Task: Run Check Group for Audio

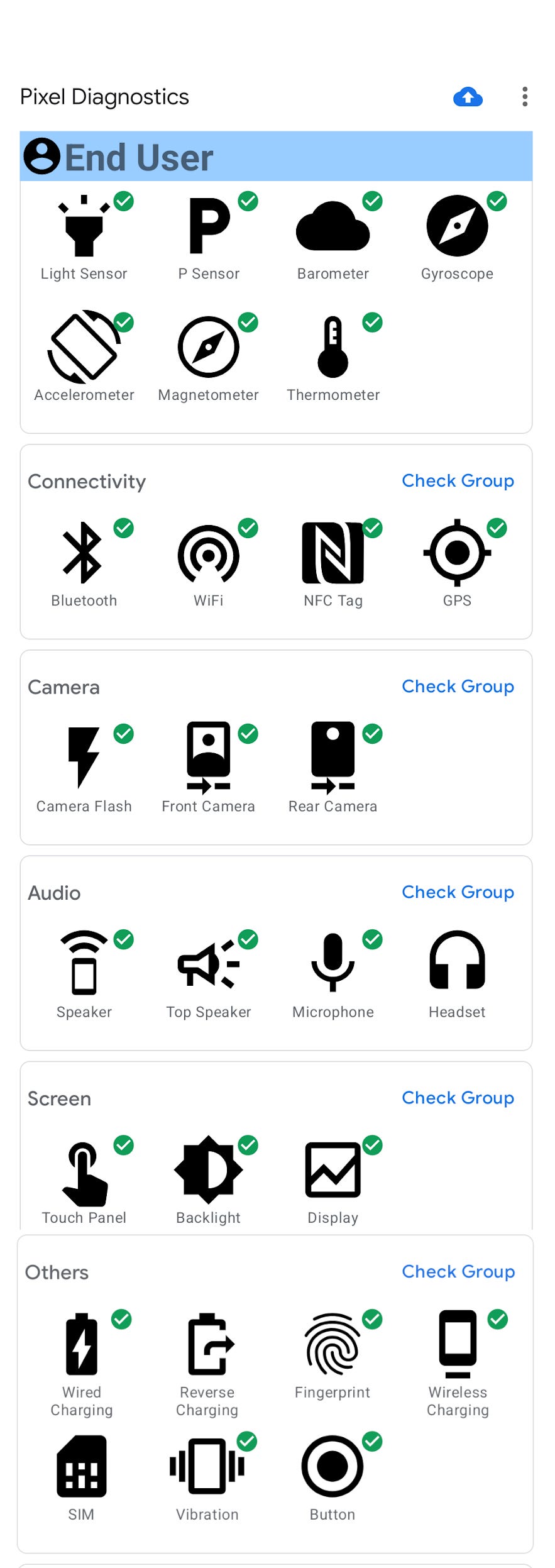Action: (458, 892)
